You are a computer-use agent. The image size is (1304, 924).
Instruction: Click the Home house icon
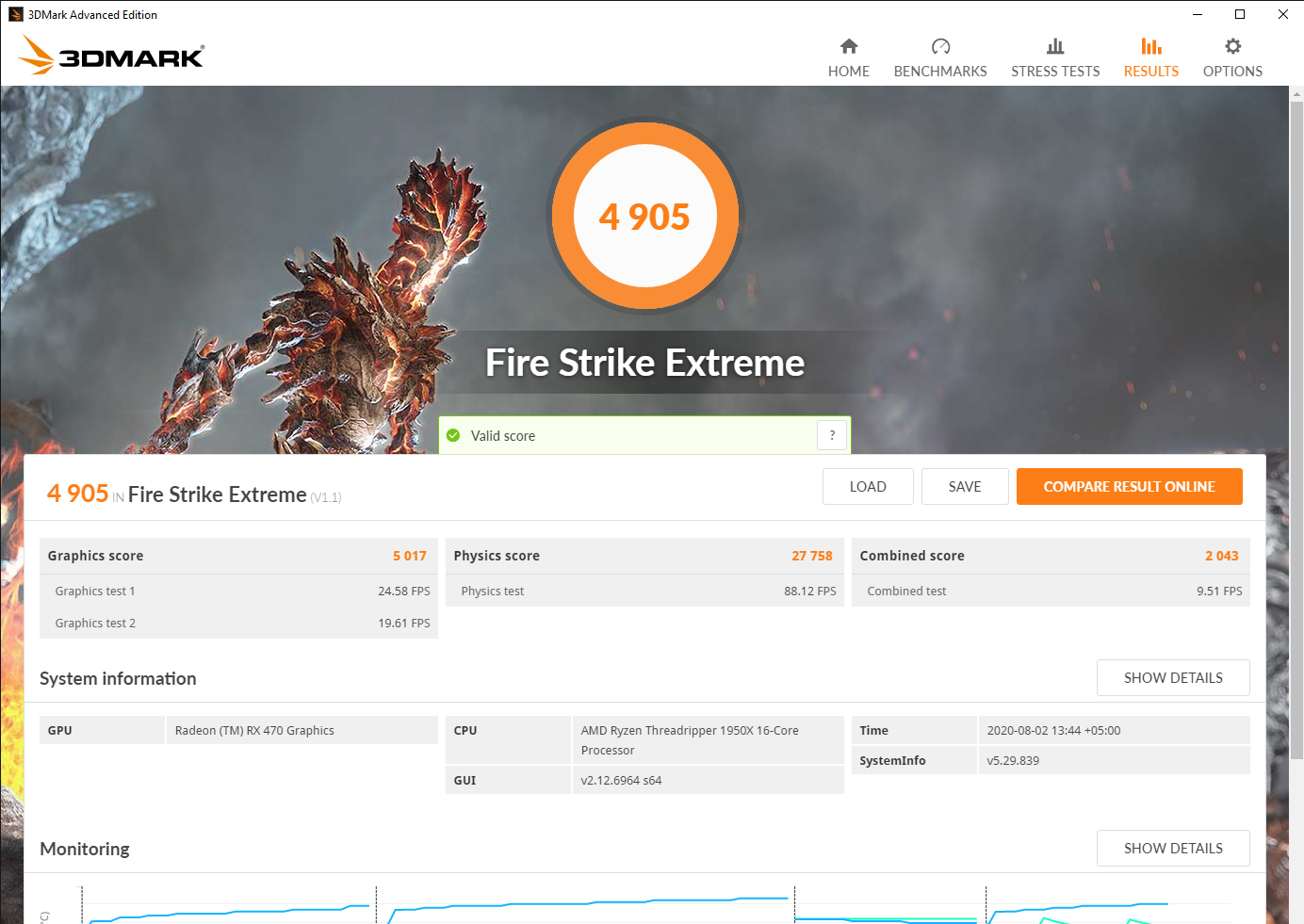click(849, 46)
